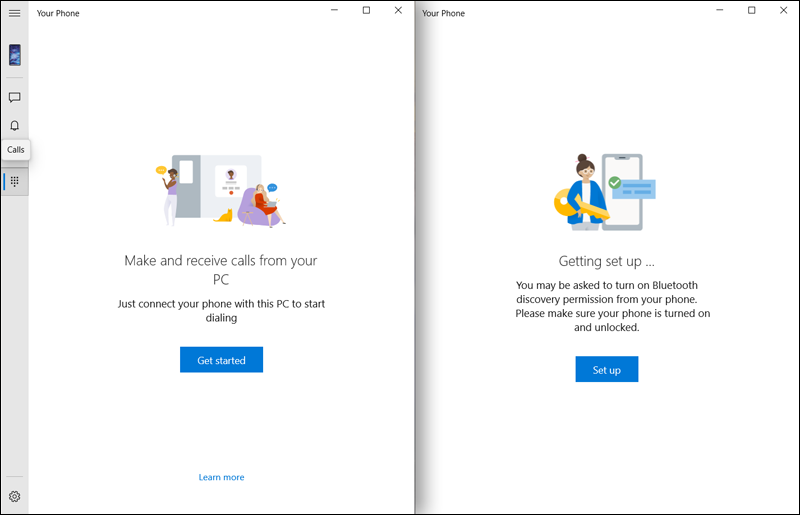Click the right window 'Your Phone' title

(443, 13)
